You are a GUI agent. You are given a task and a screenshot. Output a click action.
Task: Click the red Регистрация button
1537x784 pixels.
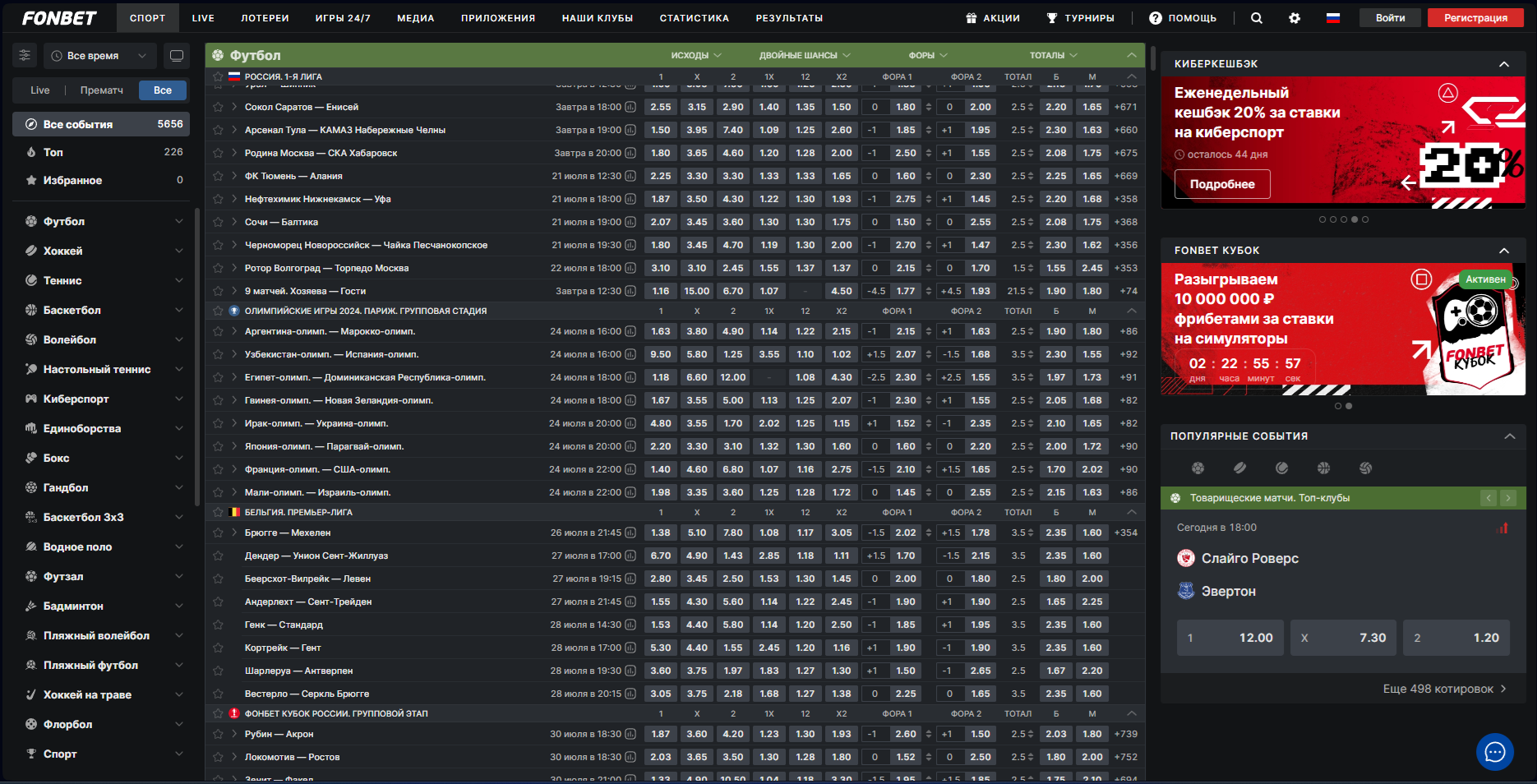pyautogui.click(x=1475, y=18)
